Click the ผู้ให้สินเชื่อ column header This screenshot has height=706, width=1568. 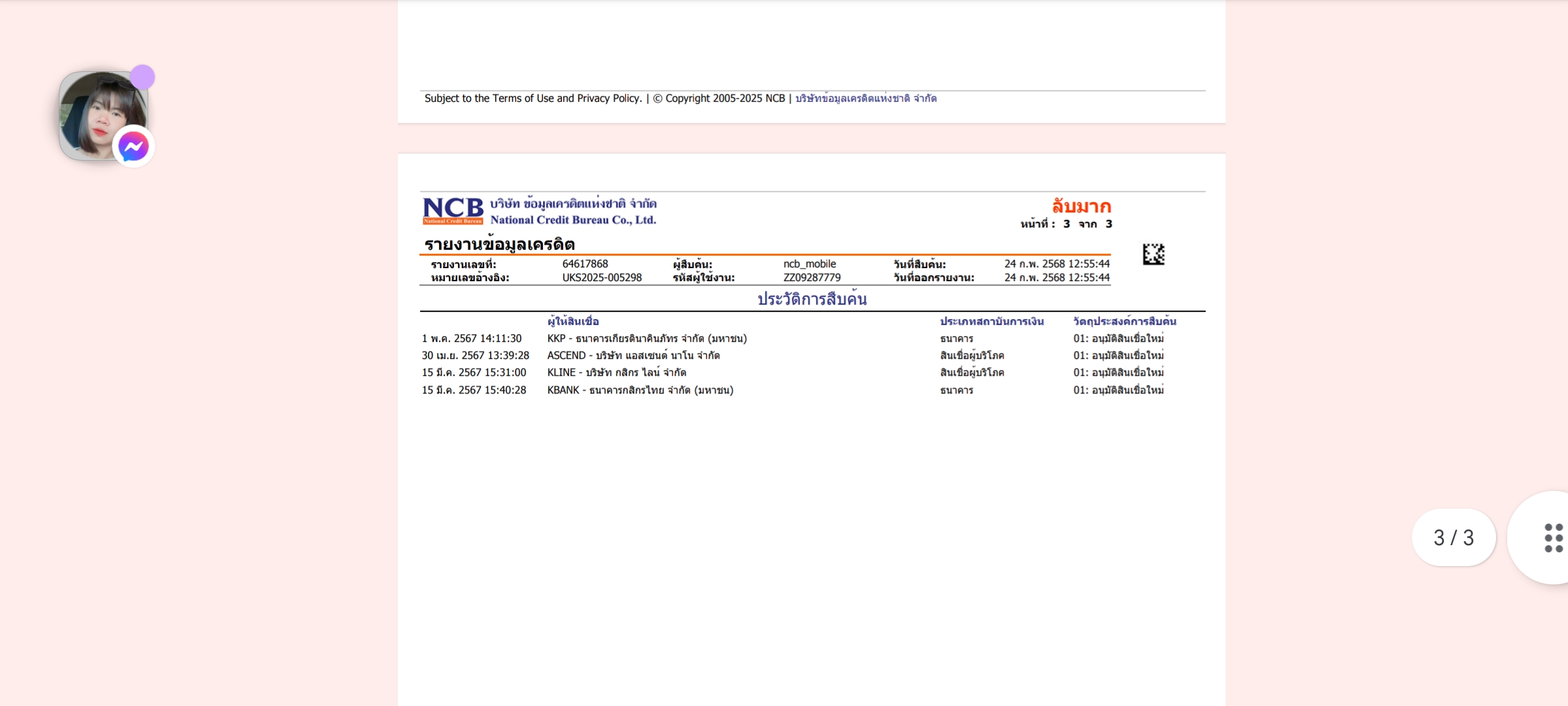click(573, 321)
